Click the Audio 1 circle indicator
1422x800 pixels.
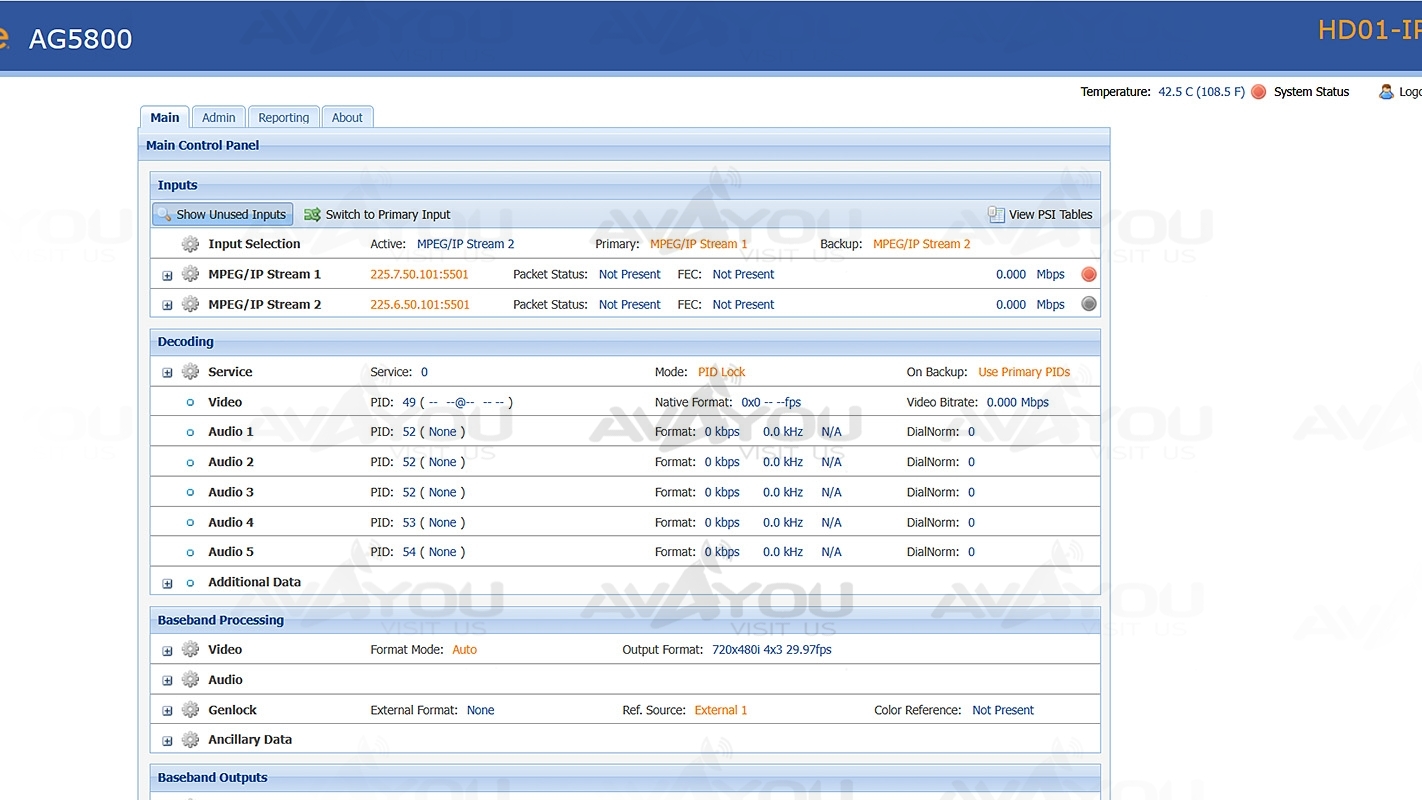click(190, 432)
